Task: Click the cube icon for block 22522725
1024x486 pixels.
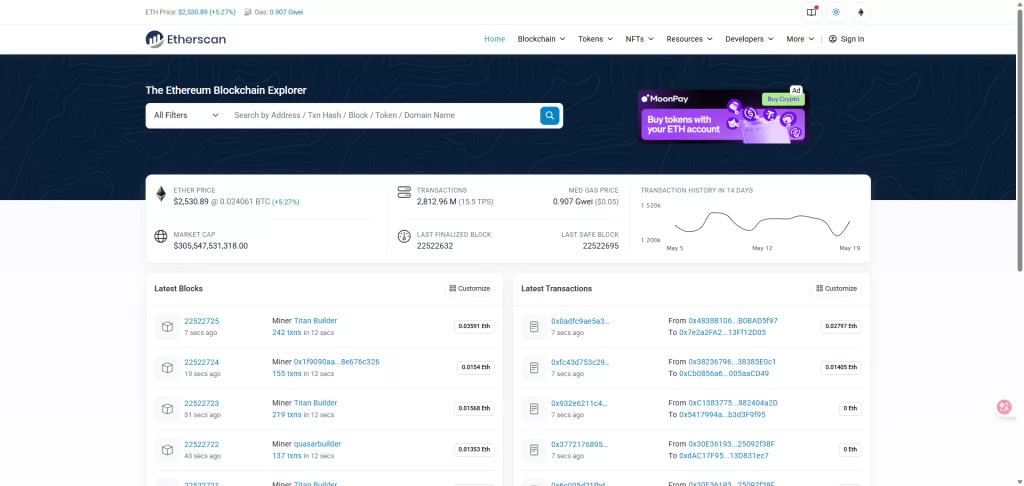Action: [x=167, y=327]
